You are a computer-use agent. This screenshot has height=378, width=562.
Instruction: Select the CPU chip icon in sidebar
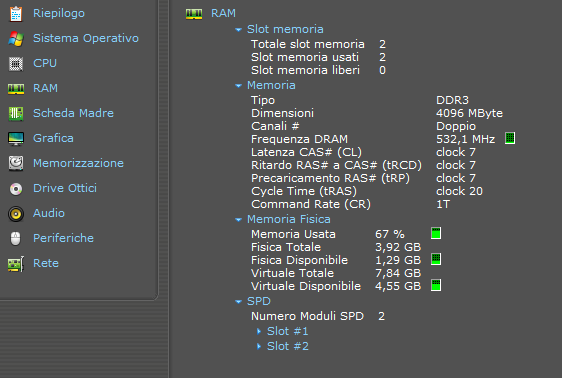click(16, 64)
